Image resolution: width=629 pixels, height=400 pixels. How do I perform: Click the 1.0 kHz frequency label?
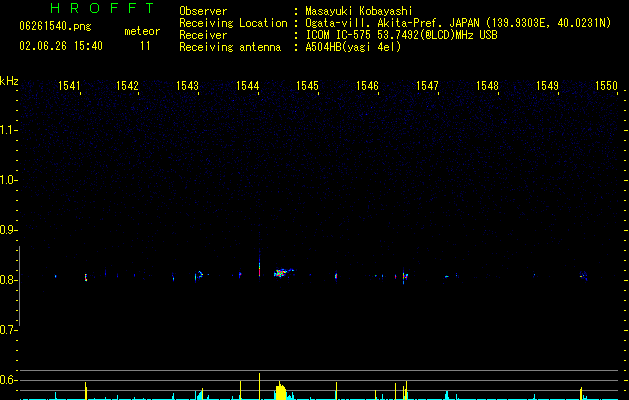[x=8, y=180]
